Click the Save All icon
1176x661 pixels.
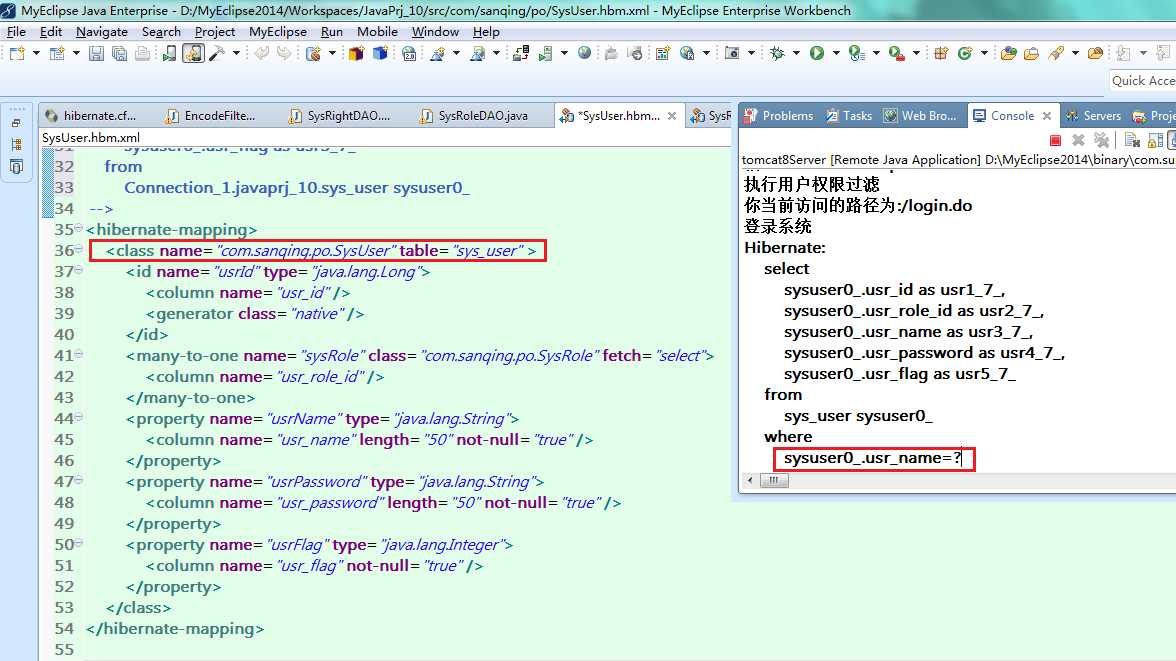(119, 53)
